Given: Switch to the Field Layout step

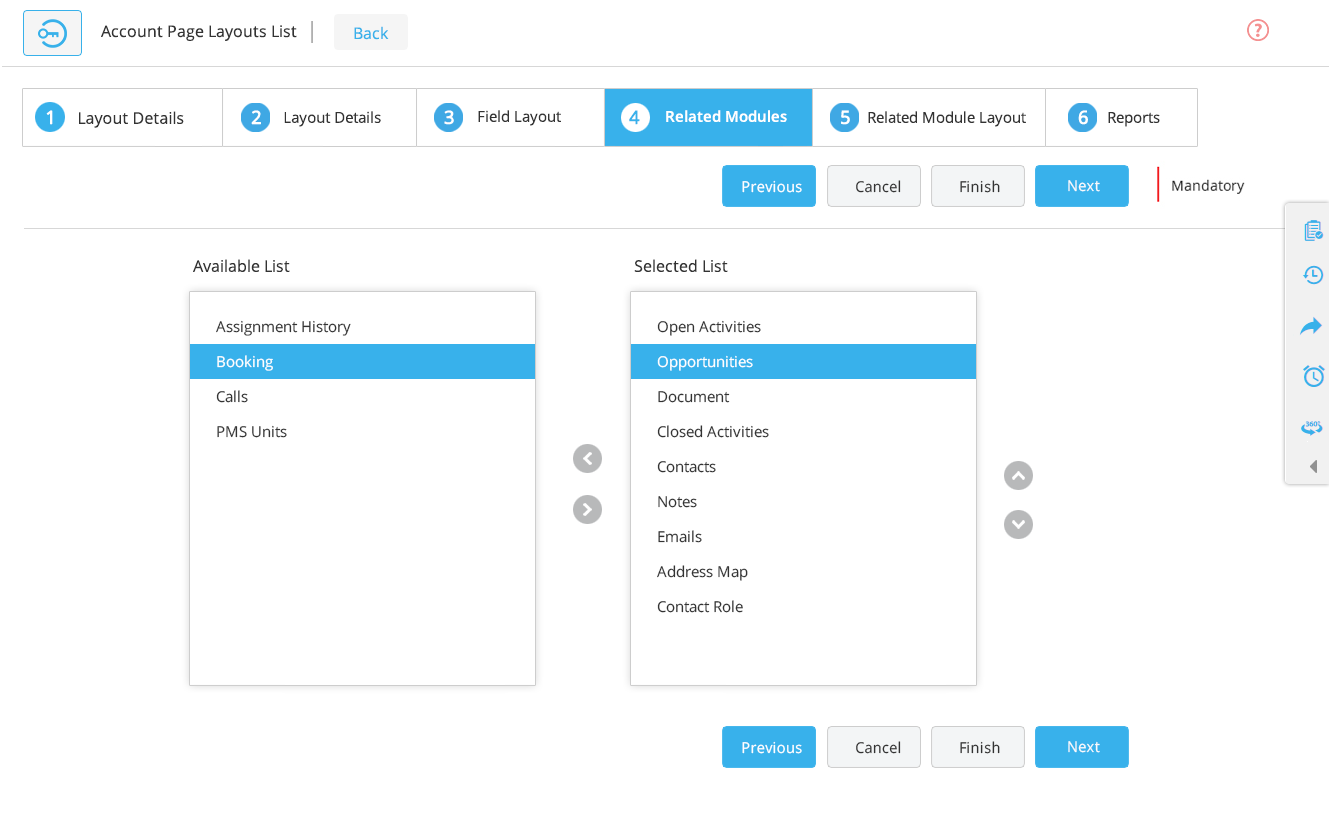Looking at the screenshot, I should 510,117.
